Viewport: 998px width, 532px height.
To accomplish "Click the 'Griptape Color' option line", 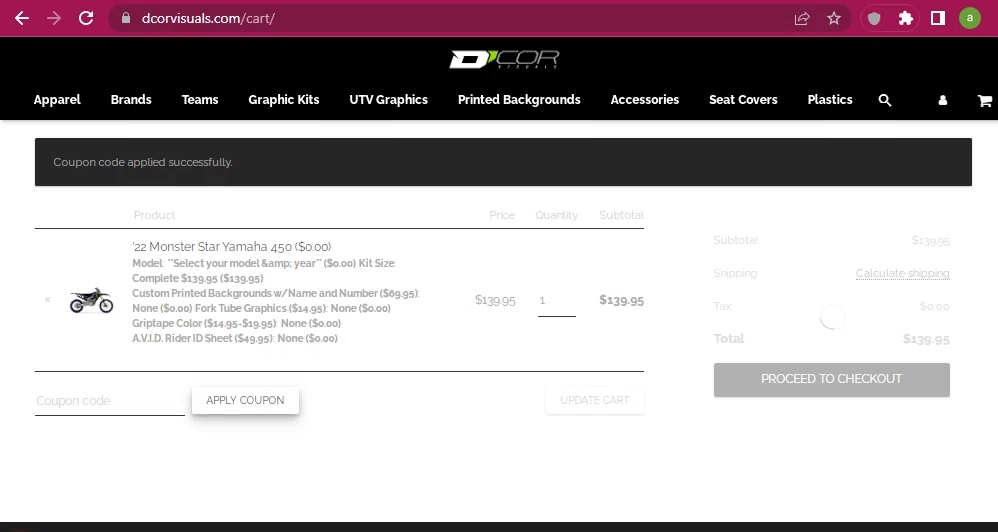I will pyautogui.click(x=237, y=323).
